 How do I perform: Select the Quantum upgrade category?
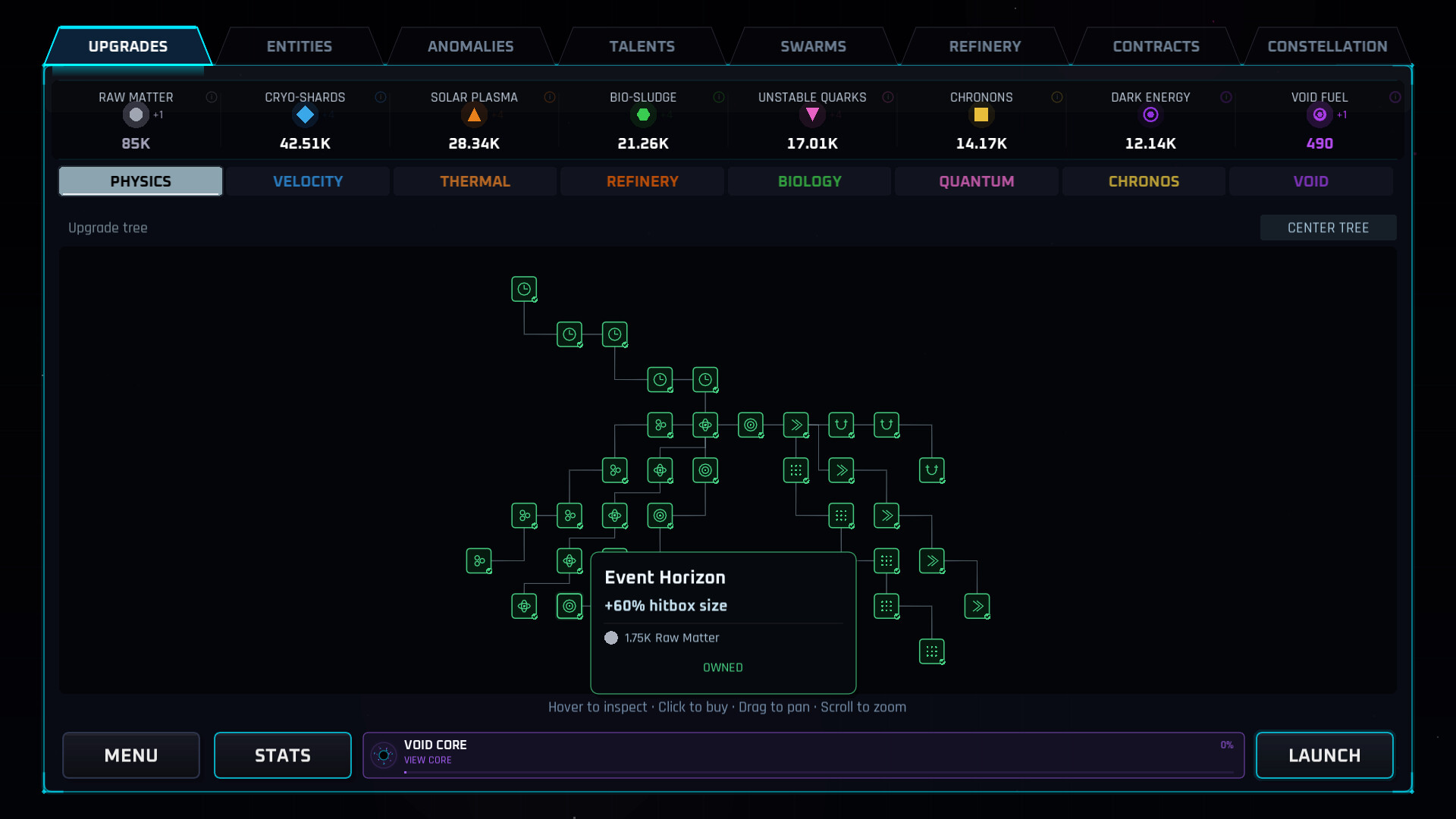pyautogui.click(x=977, y=181)
